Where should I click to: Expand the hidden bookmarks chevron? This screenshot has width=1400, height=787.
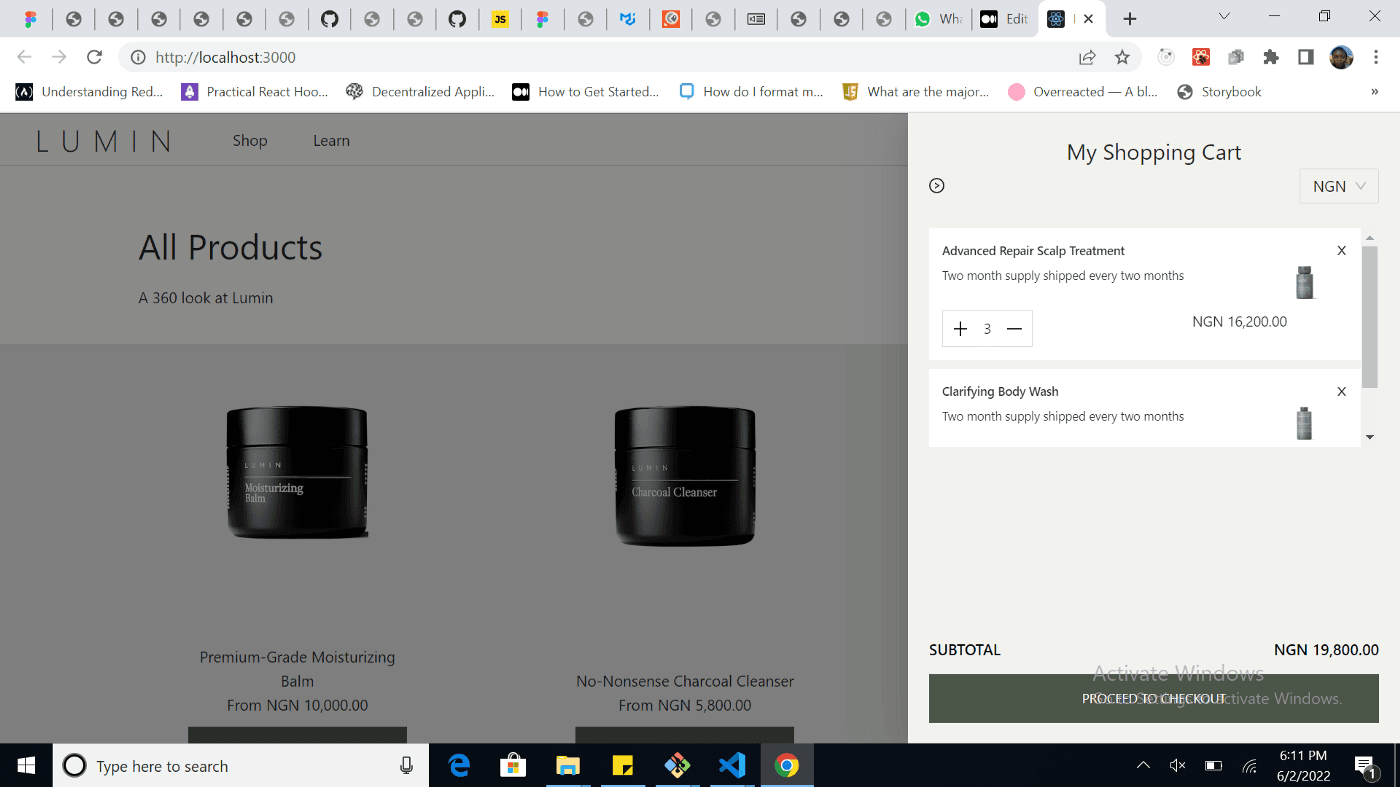(1374, 92)
